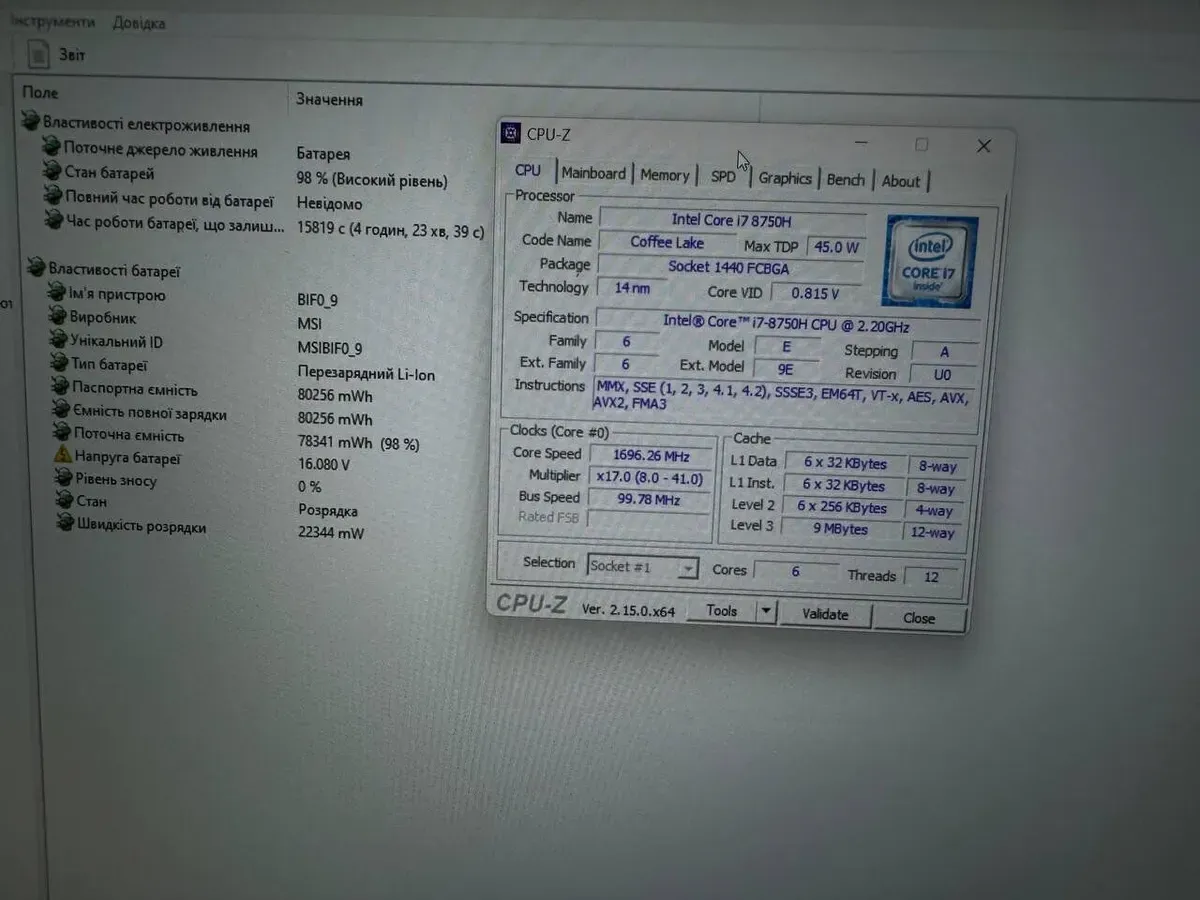This screenshot has width=1200, height=900.
Task: Open the Bench tab
Action: pos(845,180)
